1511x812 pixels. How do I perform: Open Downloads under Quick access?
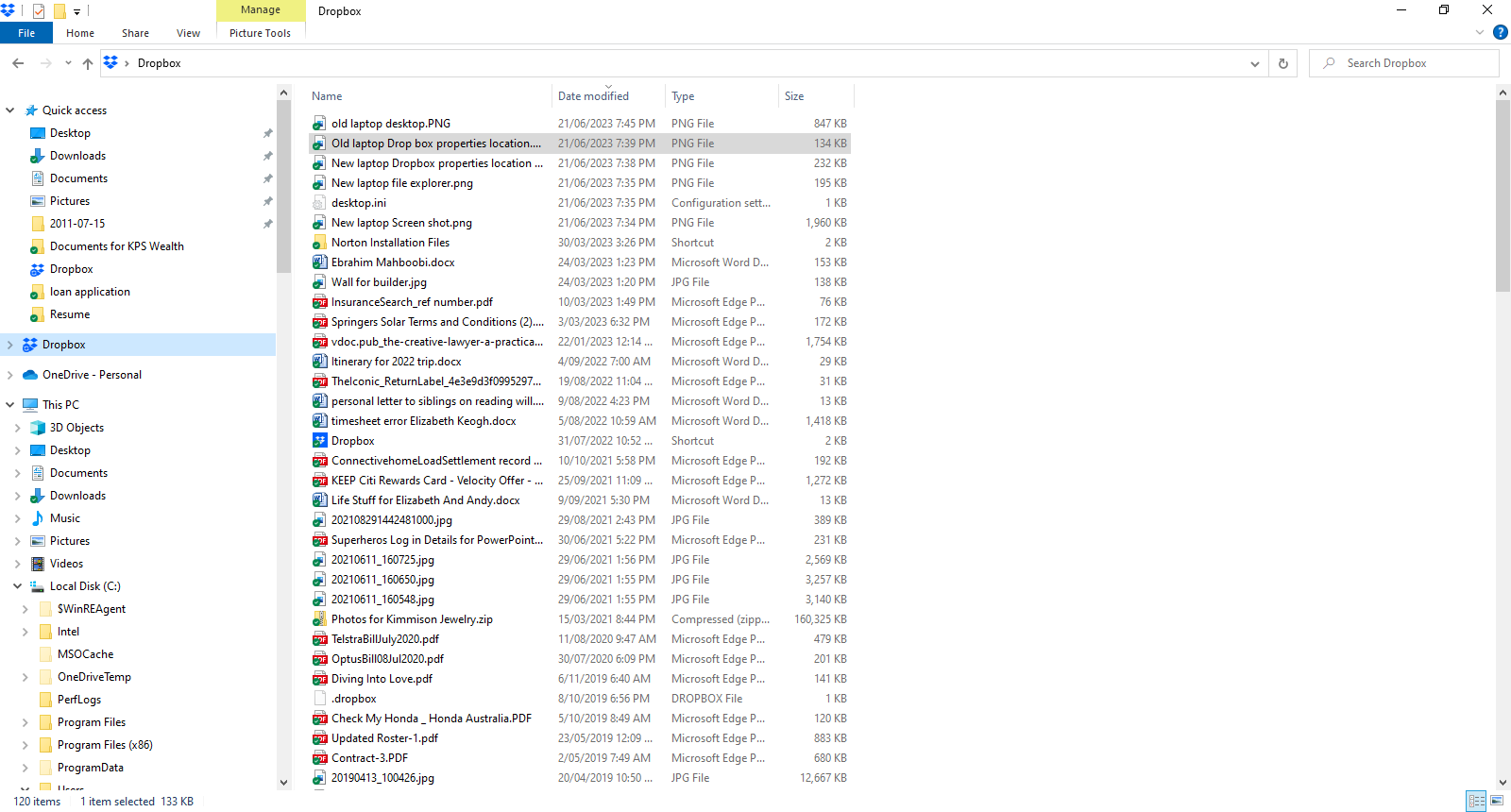77,156
